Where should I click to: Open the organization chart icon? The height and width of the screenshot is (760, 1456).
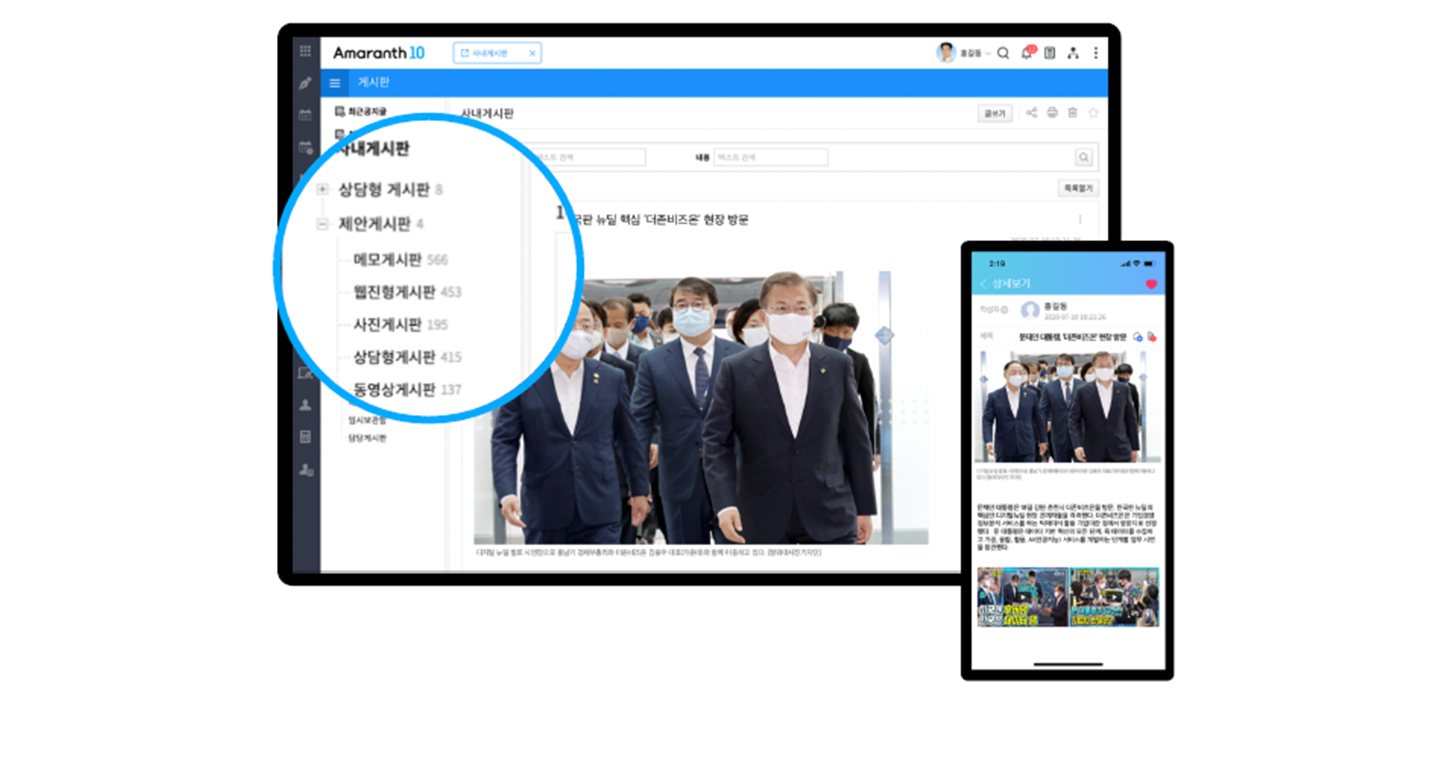pos(1073,53)
